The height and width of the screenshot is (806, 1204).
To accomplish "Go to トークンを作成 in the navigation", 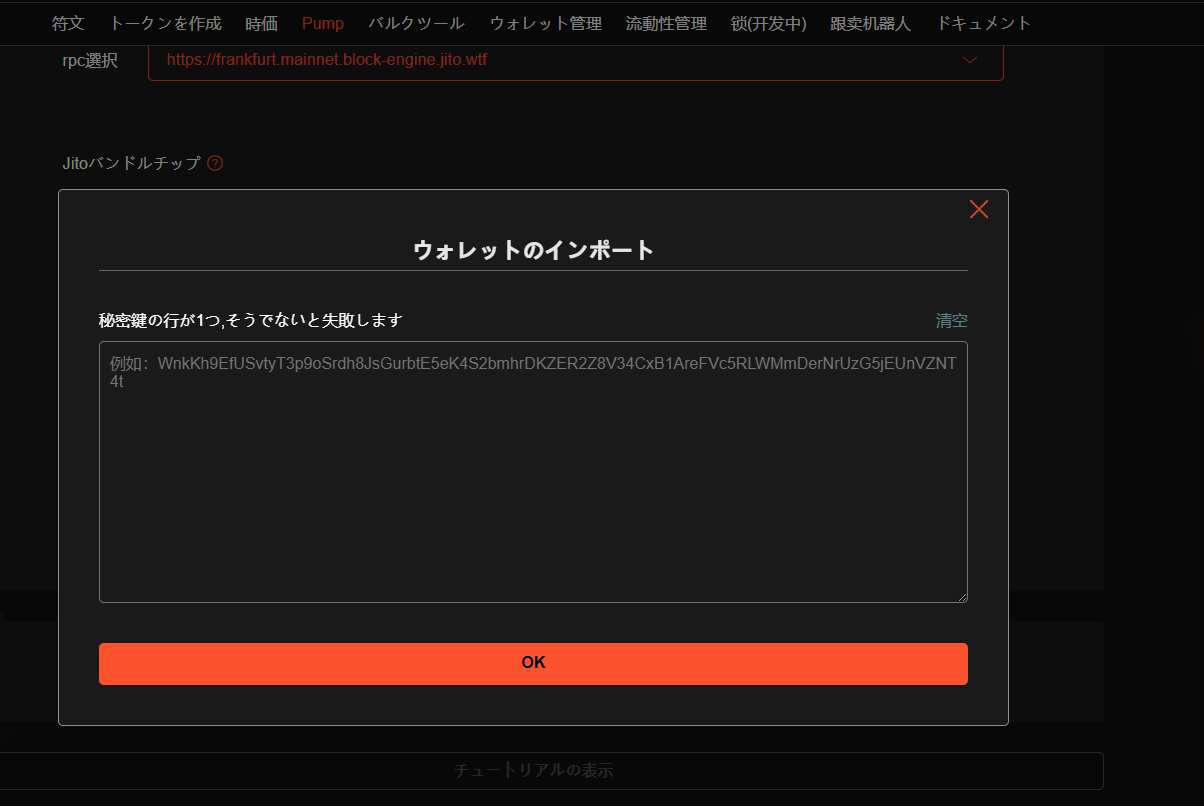I will point(165,23).
